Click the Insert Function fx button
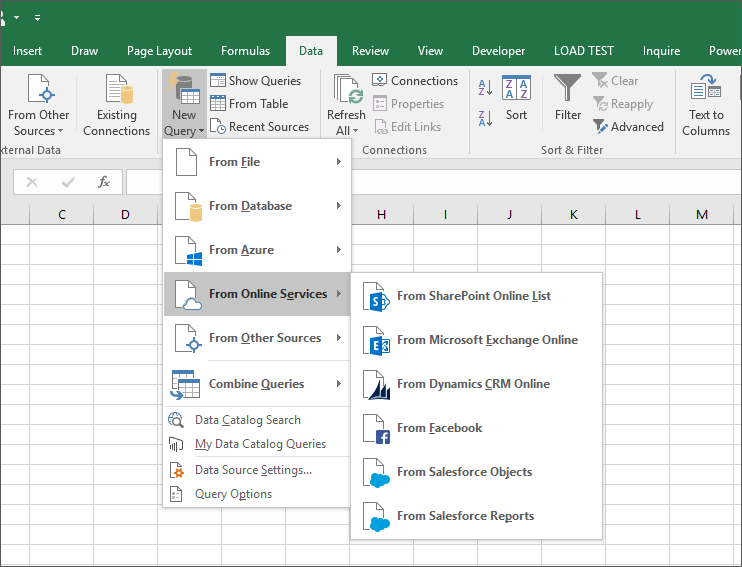 click(x=104, y=182)
